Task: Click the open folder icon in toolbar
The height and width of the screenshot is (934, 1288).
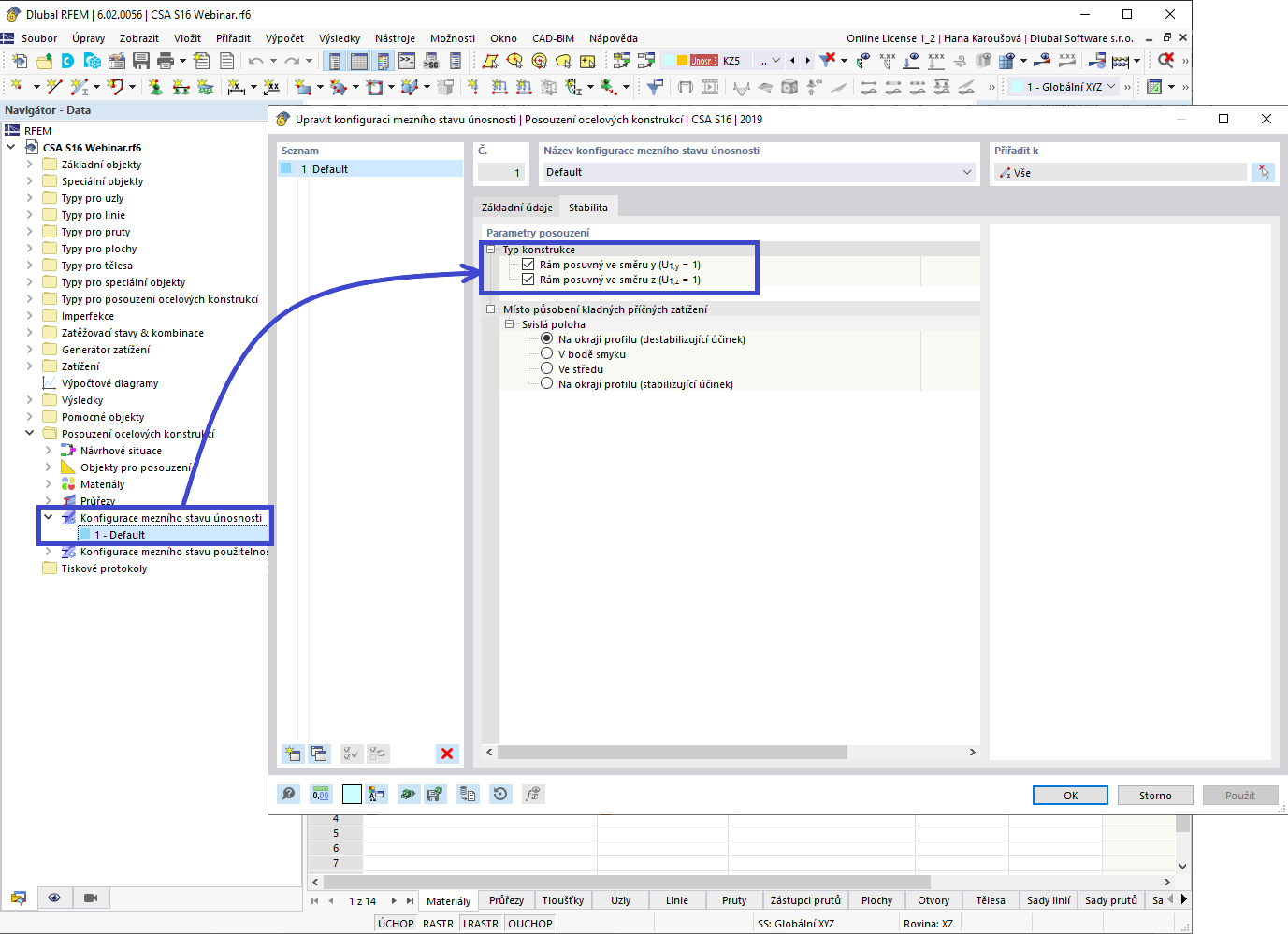Action: 44,61
